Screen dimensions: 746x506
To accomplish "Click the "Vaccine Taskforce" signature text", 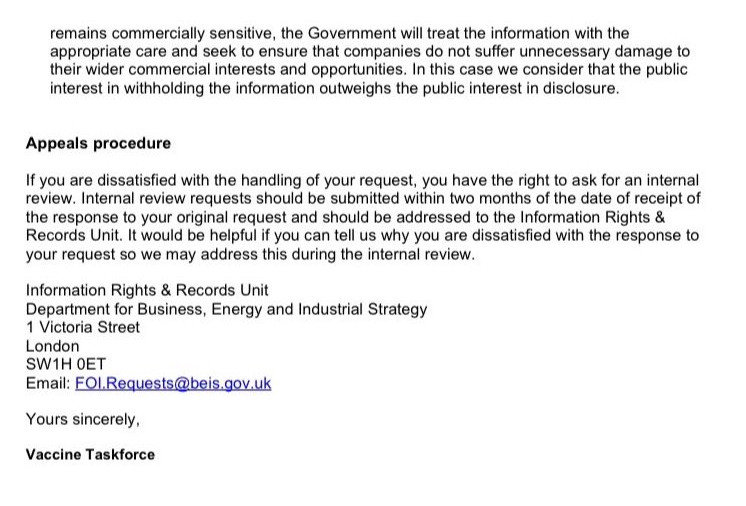I will pos(90,454).
